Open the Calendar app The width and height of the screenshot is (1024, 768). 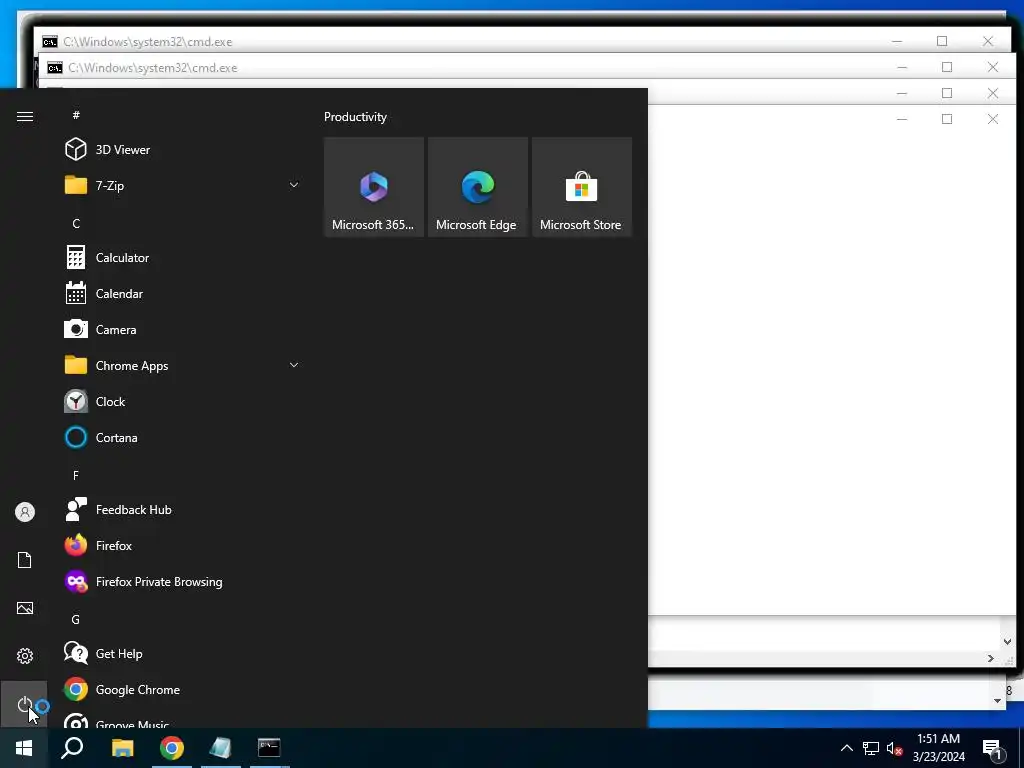click(x=183, y=294)
